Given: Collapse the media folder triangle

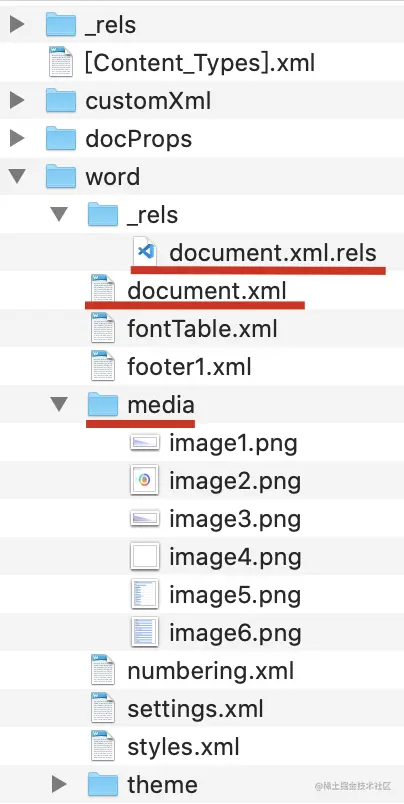Looking at the screenshot, I should click(x=59, y=405).
